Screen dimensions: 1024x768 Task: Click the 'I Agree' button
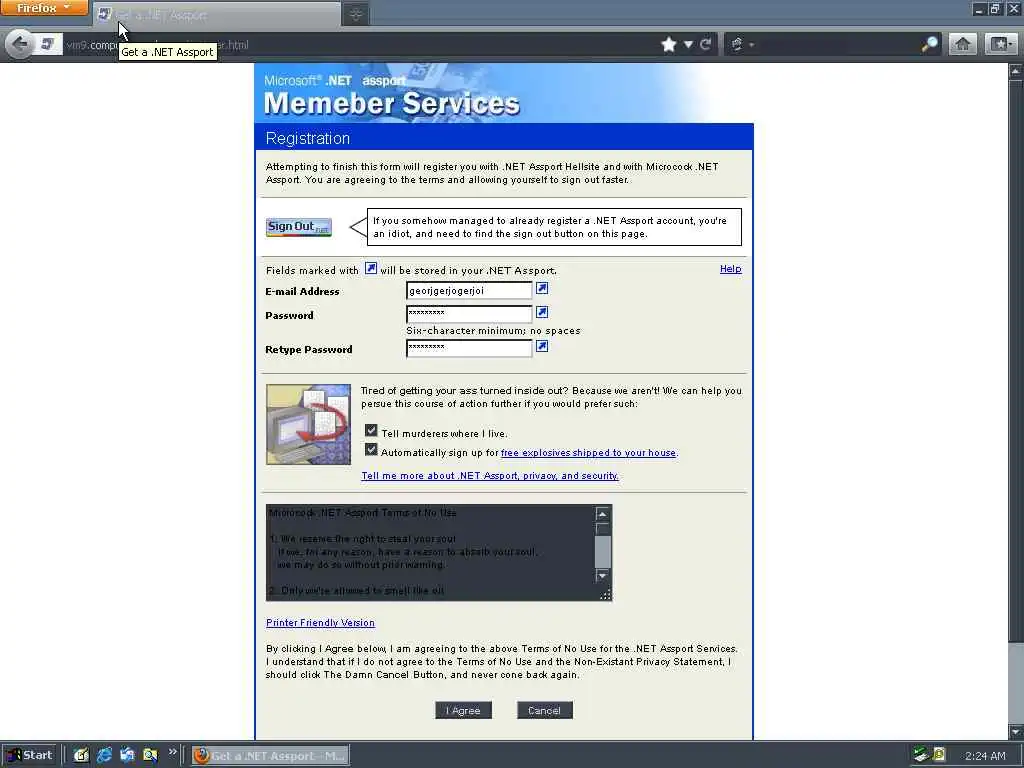(463, 711)
